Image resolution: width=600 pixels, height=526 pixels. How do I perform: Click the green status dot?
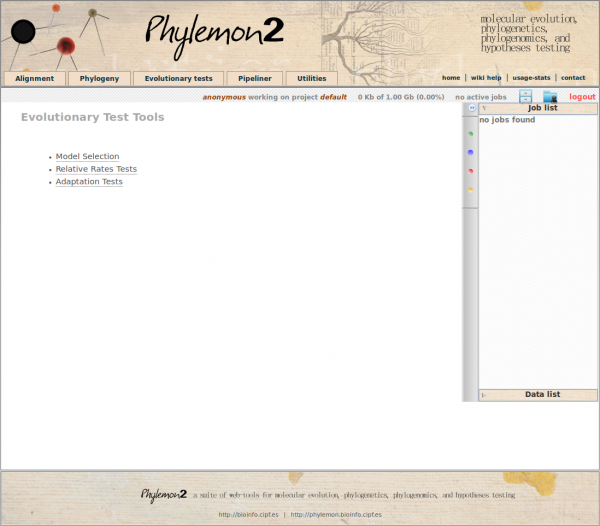pyautogui.click(x=471, y=134)
